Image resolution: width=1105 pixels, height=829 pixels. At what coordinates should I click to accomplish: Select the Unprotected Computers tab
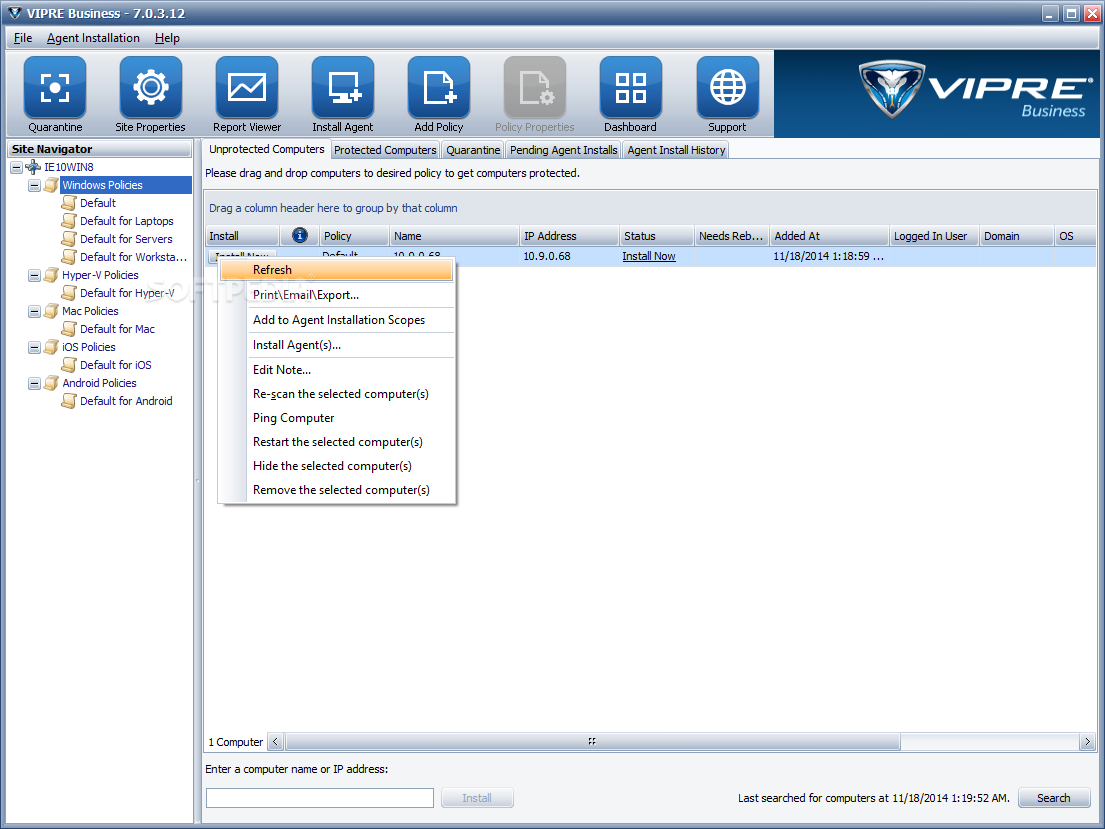(266, 149)
